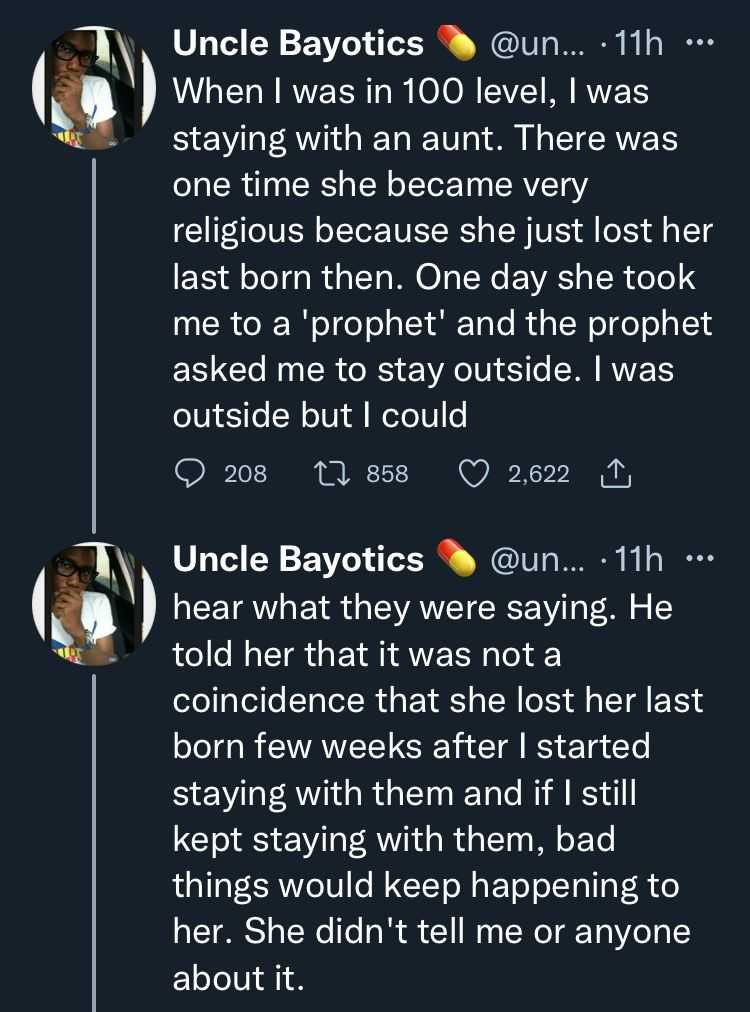Open the first tweet's profile picture
The width and height of the screenshot is (750, 1012).
pyautogui.click(x=90, y=90)
